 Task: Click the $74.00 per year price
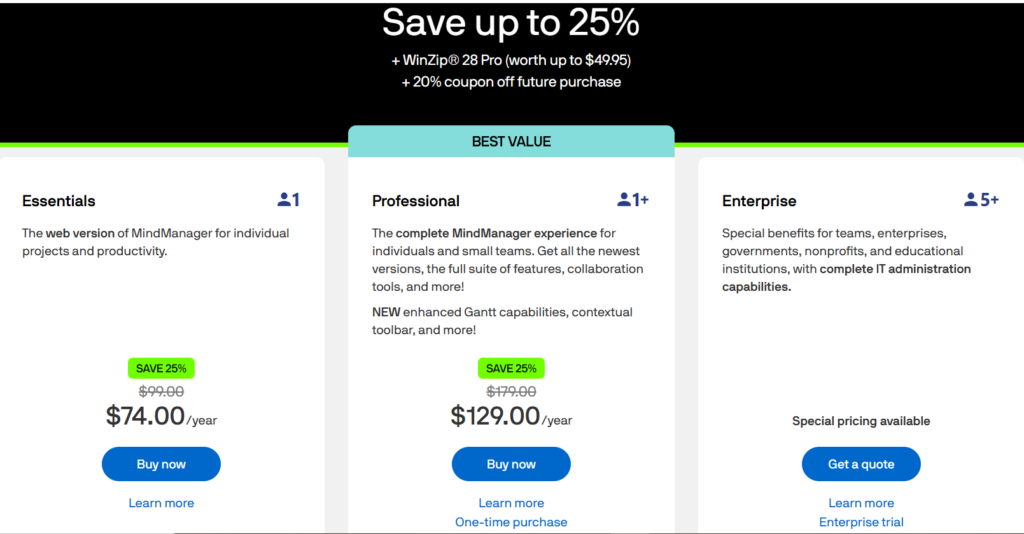(161, 416)
